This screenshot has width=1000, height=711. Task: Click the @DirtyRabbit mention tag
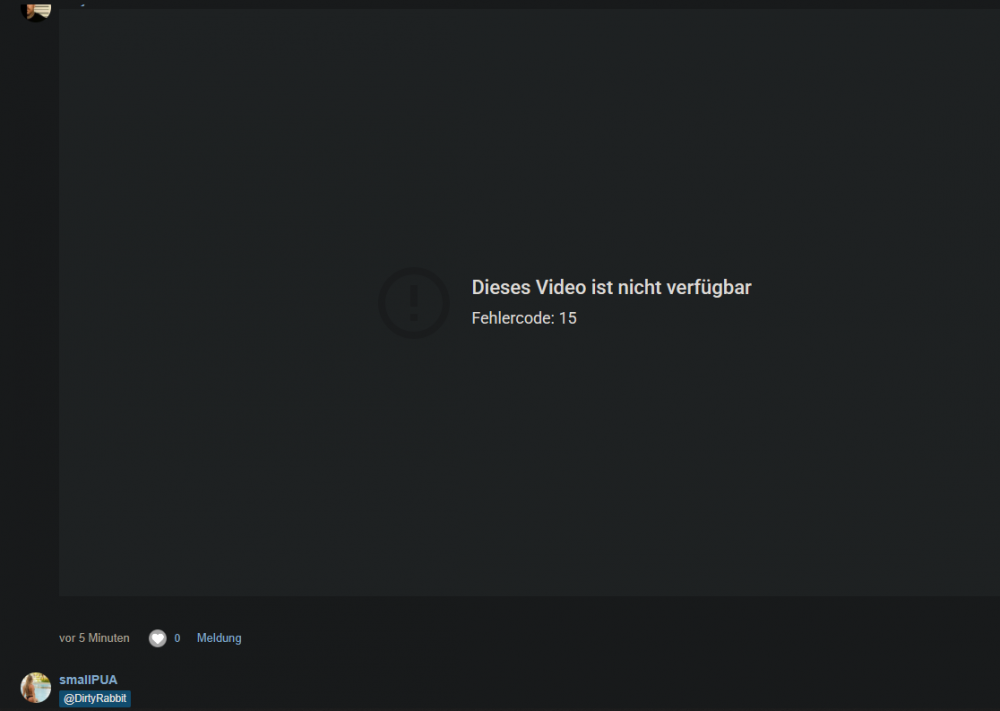pyautogui.click(x=95, y=698)
